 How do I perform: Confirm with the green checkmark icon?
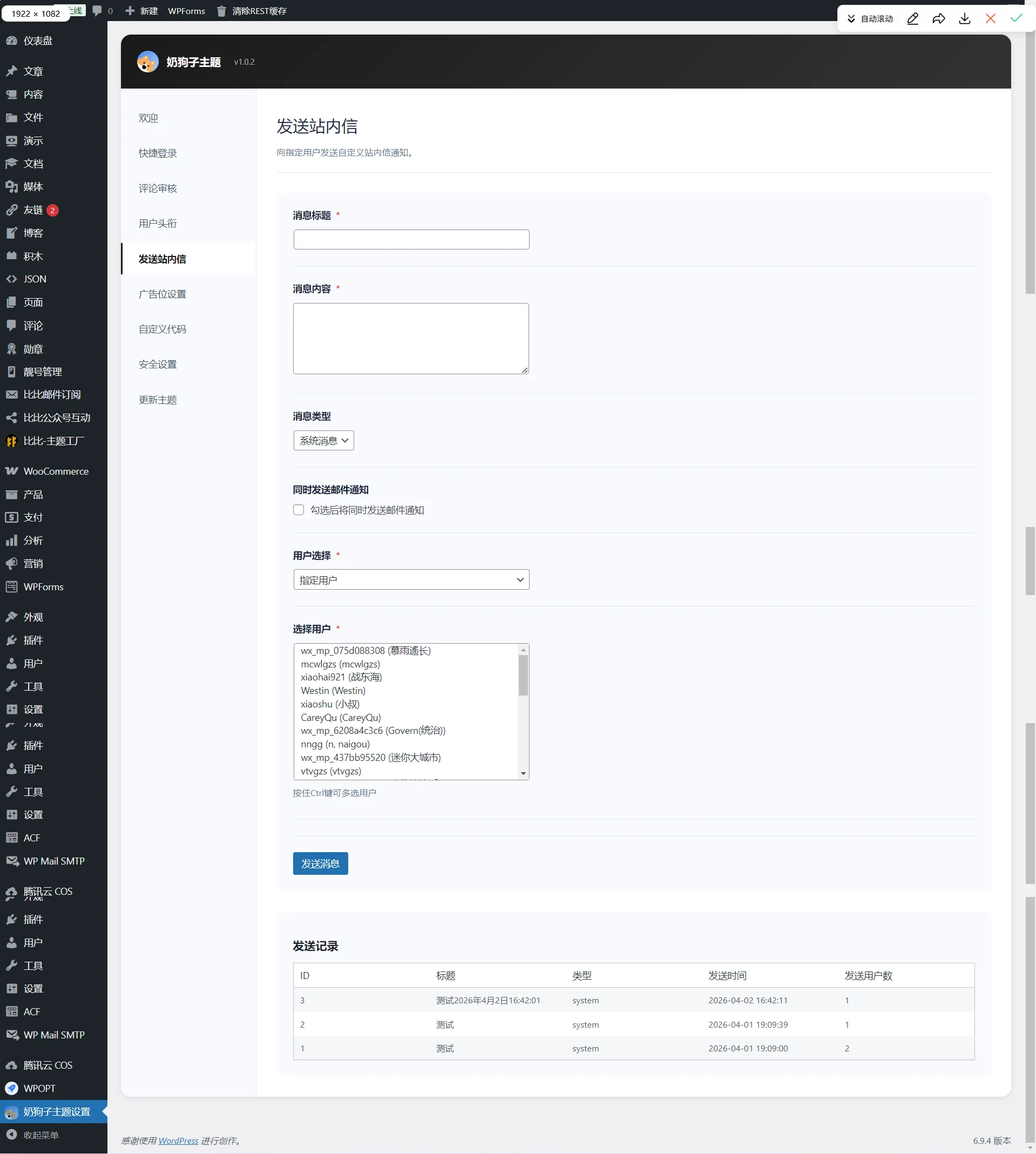point(1016,18)
